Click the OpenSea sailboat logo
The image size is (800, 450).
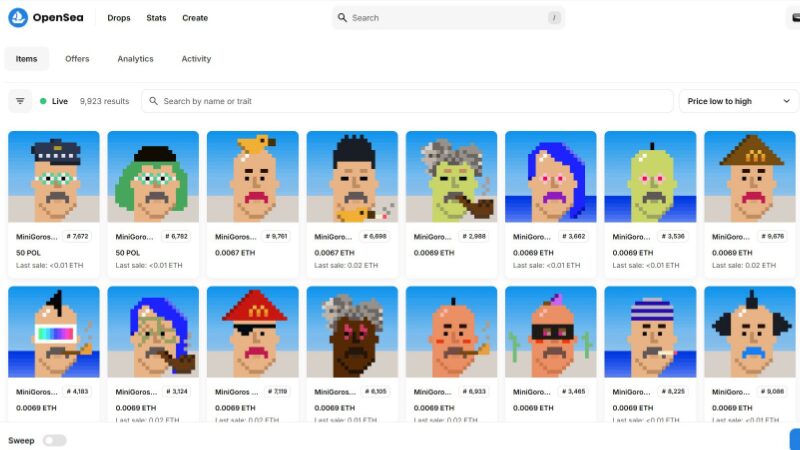(18, 18)
